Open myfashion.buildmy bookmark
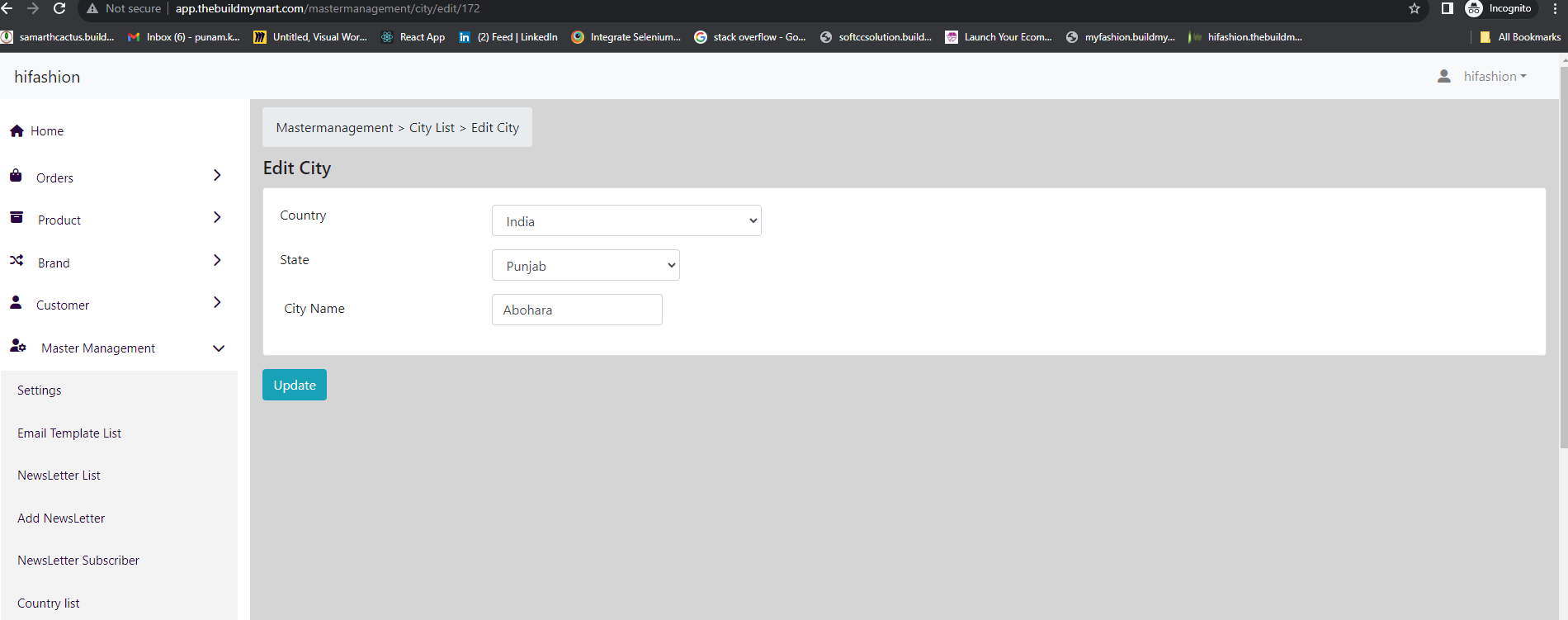The height and width of the screenshot is (620, 1568). point(1121,37)
